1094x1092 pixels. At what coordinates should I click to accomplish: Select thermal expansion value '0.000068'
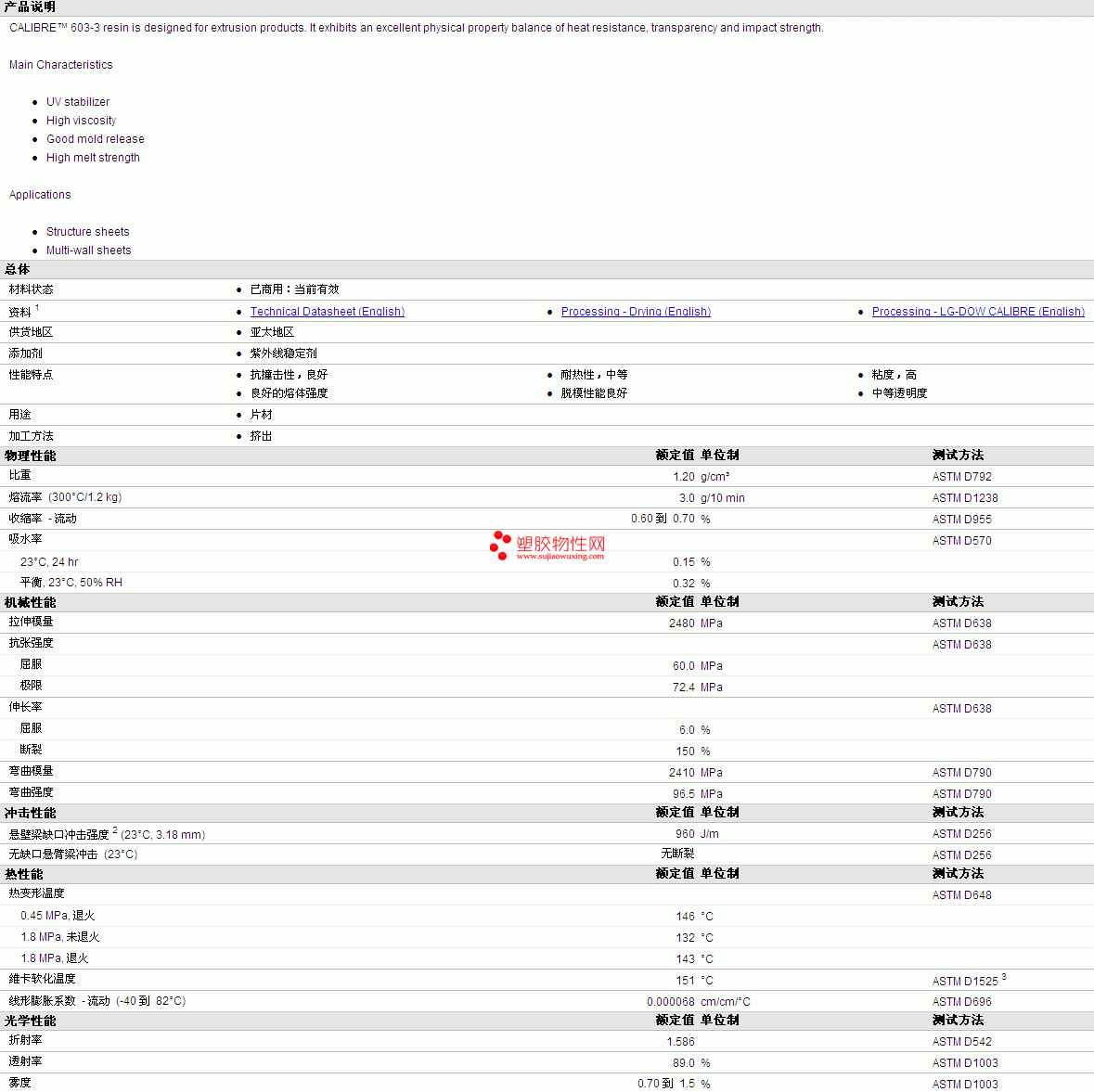tap(671, 1002)
